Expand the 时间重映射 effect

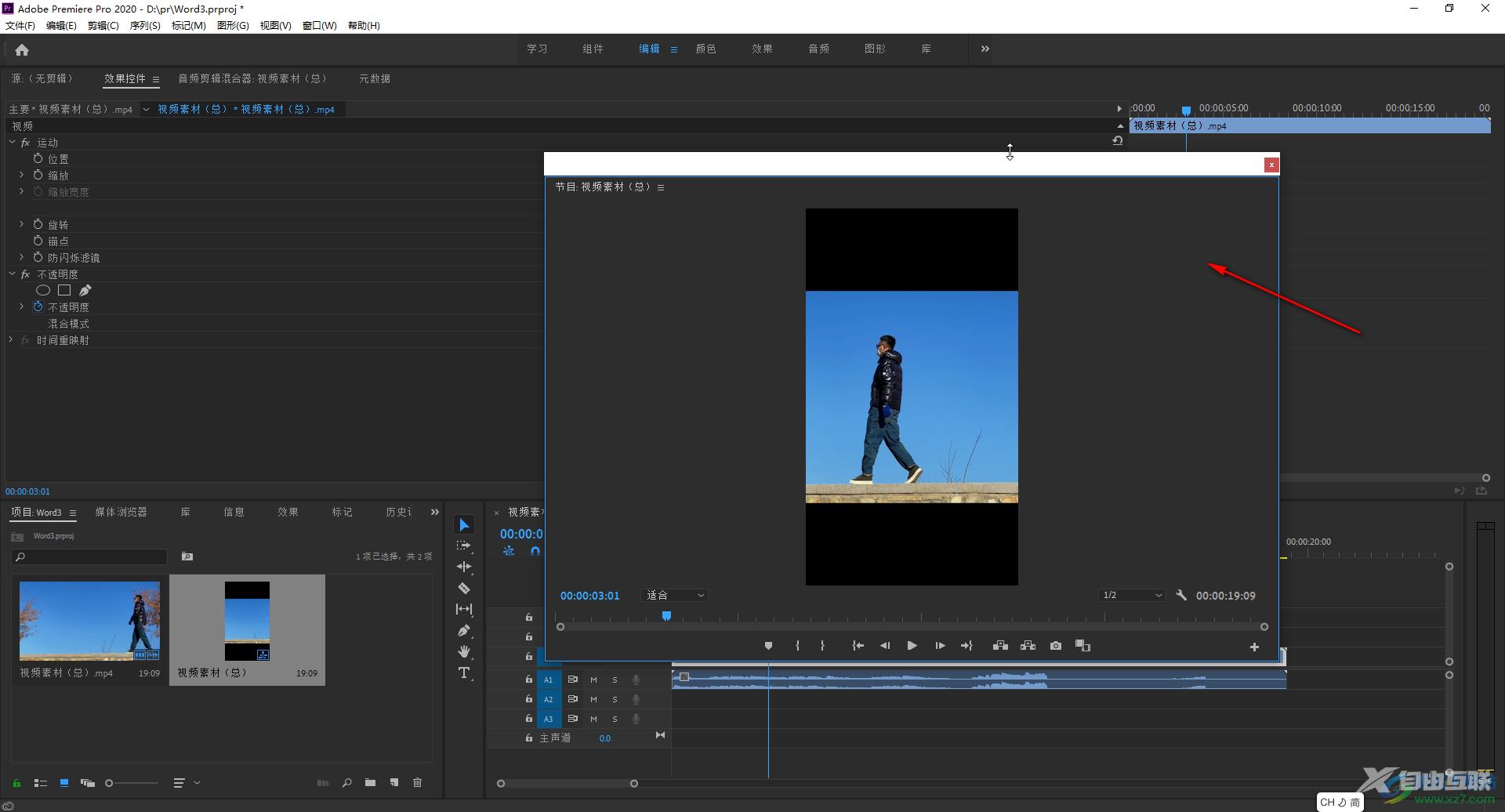(11, 340)
